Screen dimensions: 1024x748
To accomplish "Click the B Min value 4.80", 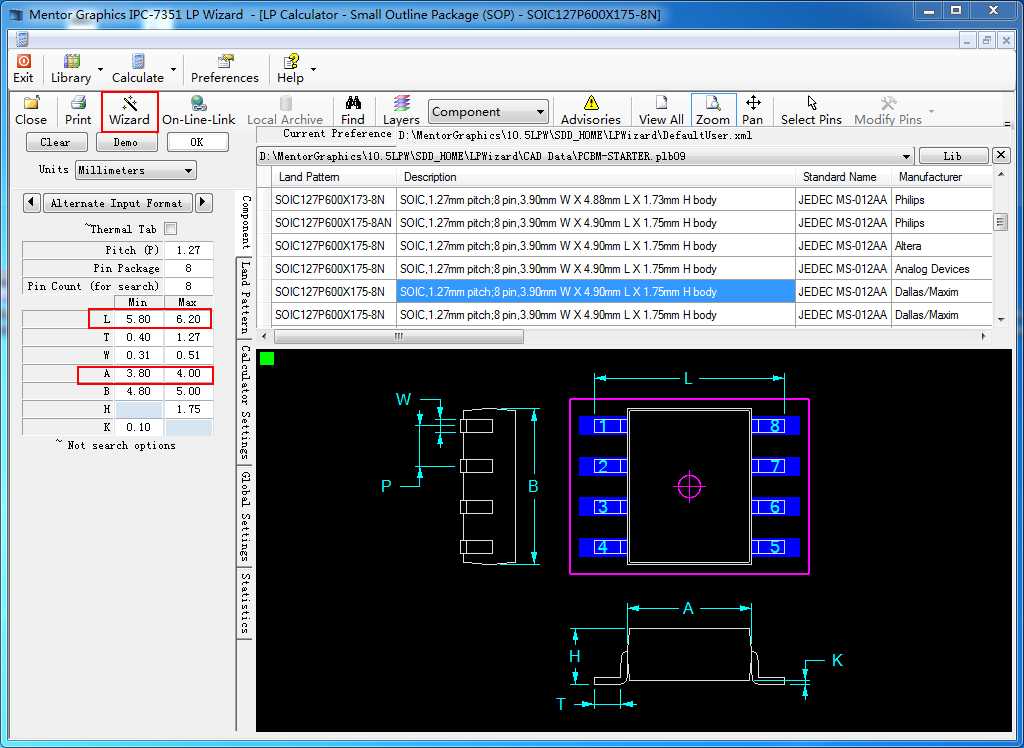I will point(138,391).
